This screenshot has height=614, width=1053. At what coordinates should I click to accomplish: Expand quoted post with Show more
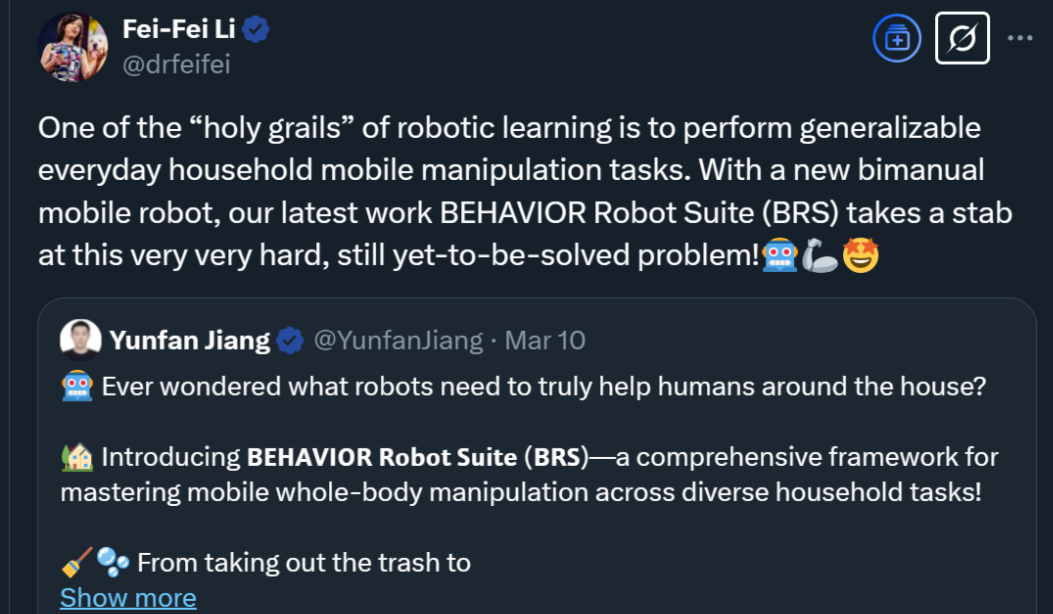128,598
